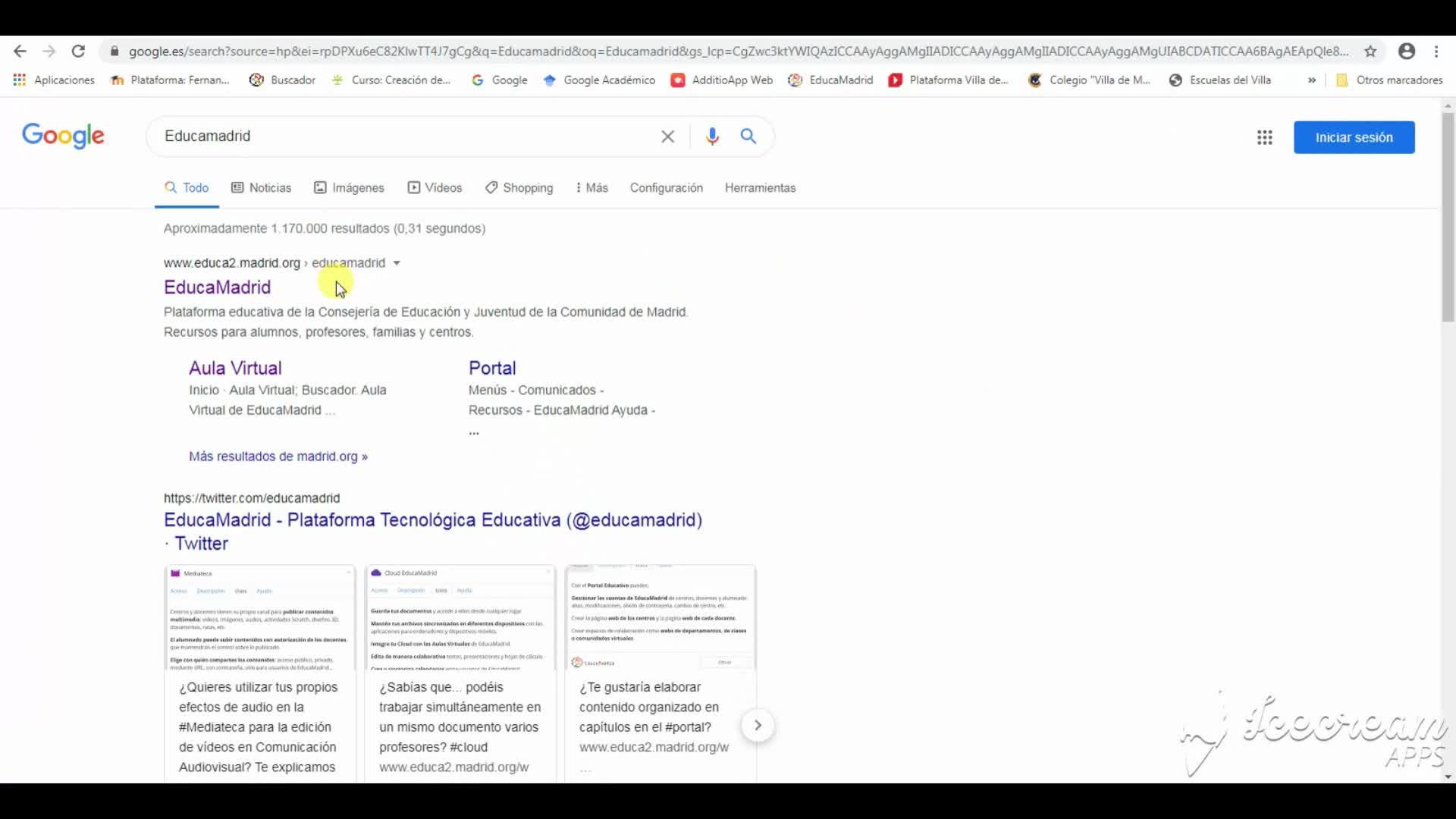Open the Google Académico bookmark

coord(600,80)
